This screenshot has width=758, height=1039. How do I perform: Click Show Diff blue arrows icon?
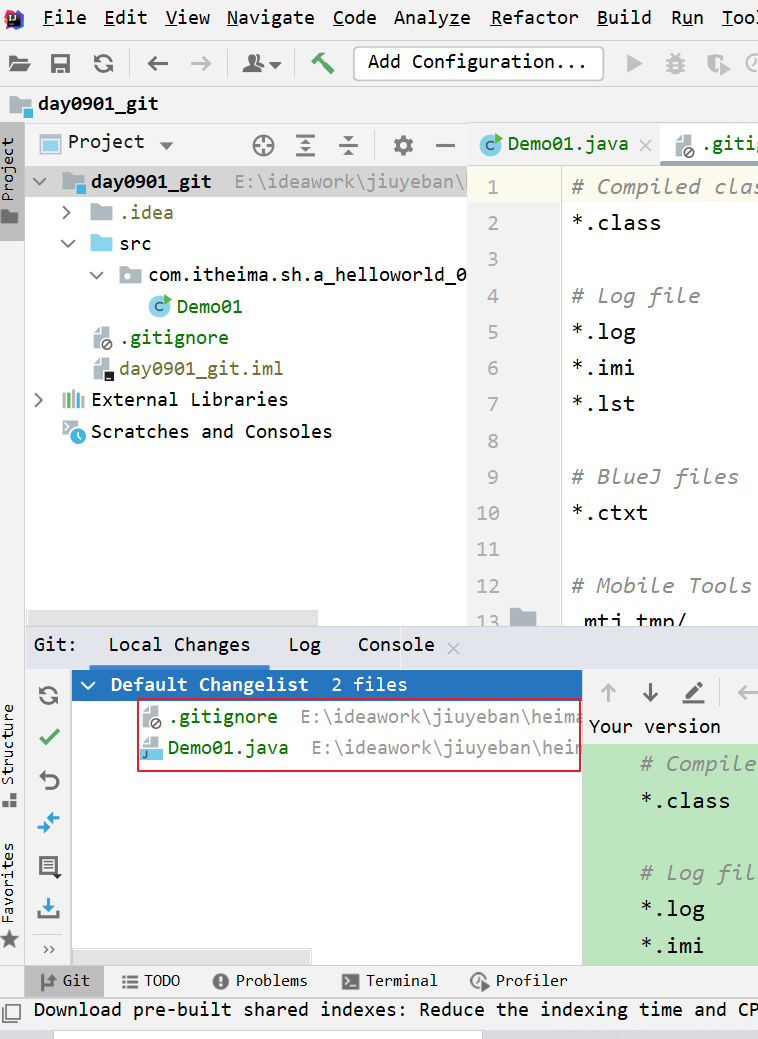pyautogui.click(x=49, y=822)
